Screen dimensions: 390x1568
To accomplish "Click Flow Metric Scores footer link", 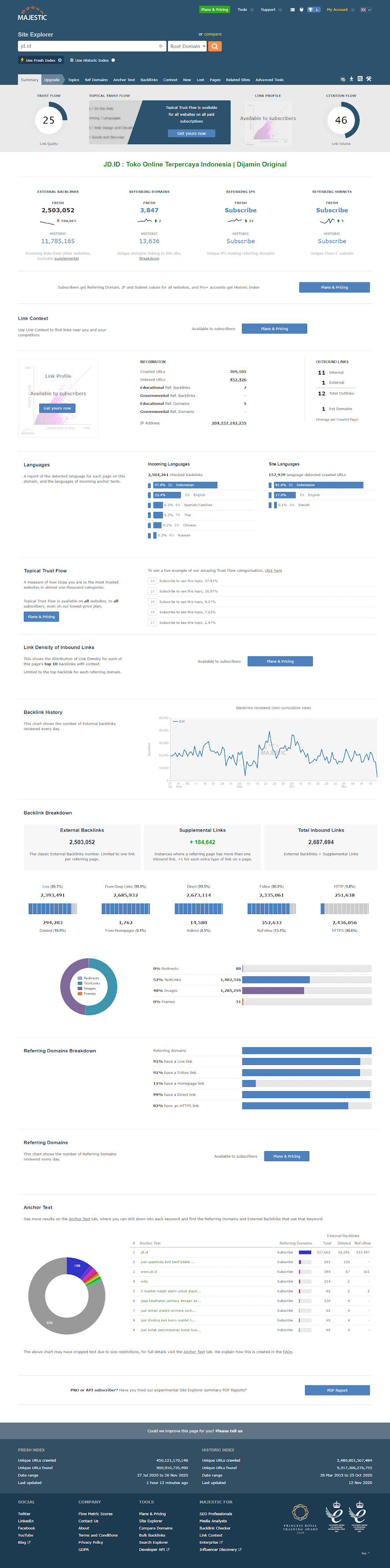I will coord(96,1514).
